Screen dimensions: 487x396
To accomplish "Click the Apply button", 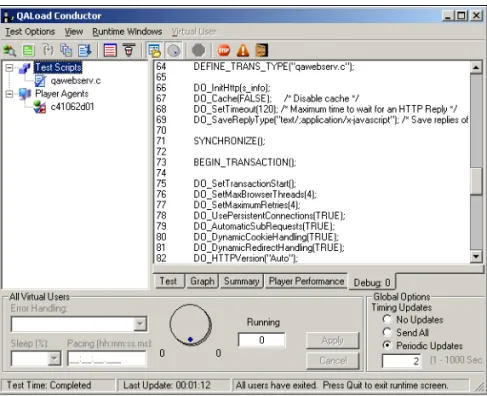I will 332,340.
